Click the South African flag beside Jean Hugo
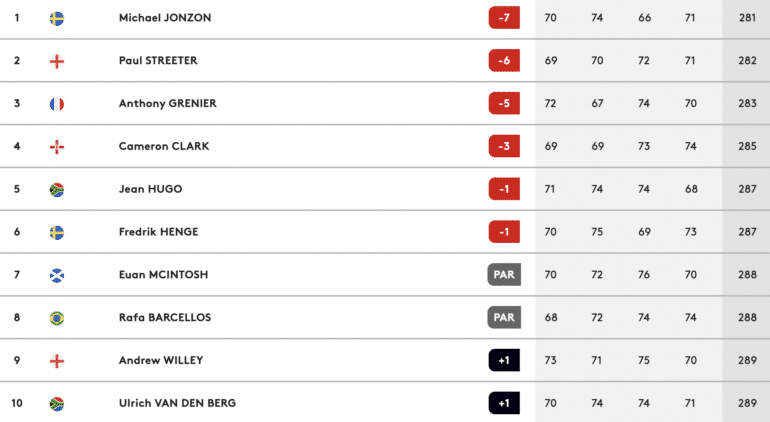The height and width of the screenshot is (422, 770). [x=57, y=189]
